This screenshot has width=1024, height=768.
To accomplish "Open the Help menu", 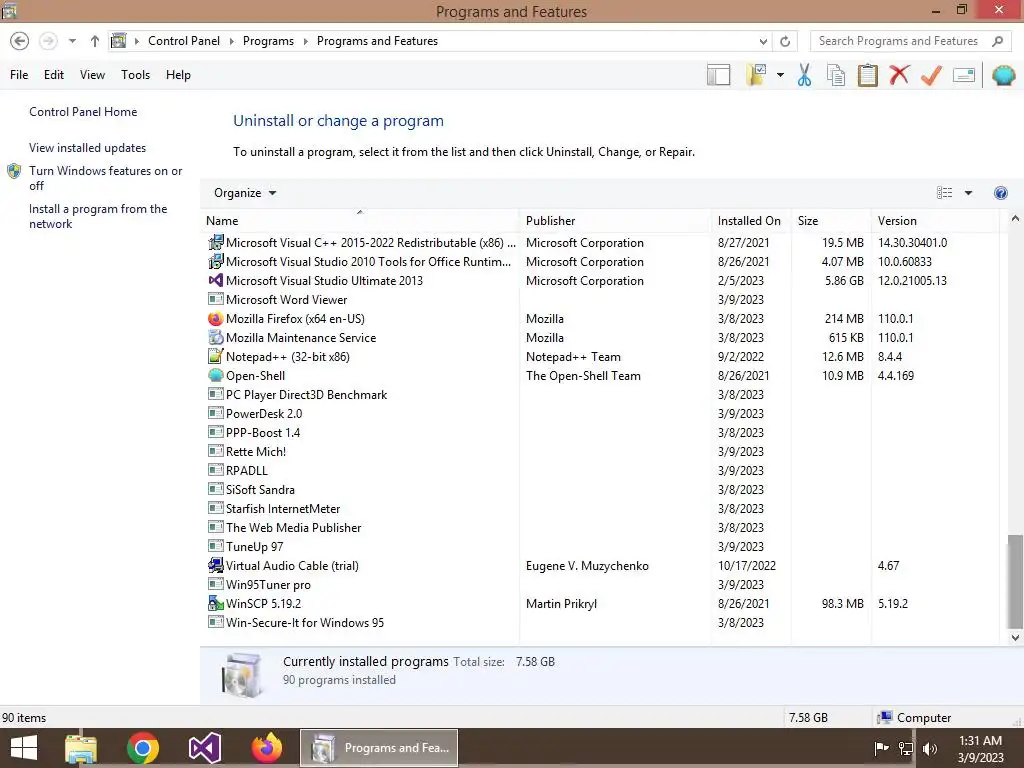I will pos(178,75).
